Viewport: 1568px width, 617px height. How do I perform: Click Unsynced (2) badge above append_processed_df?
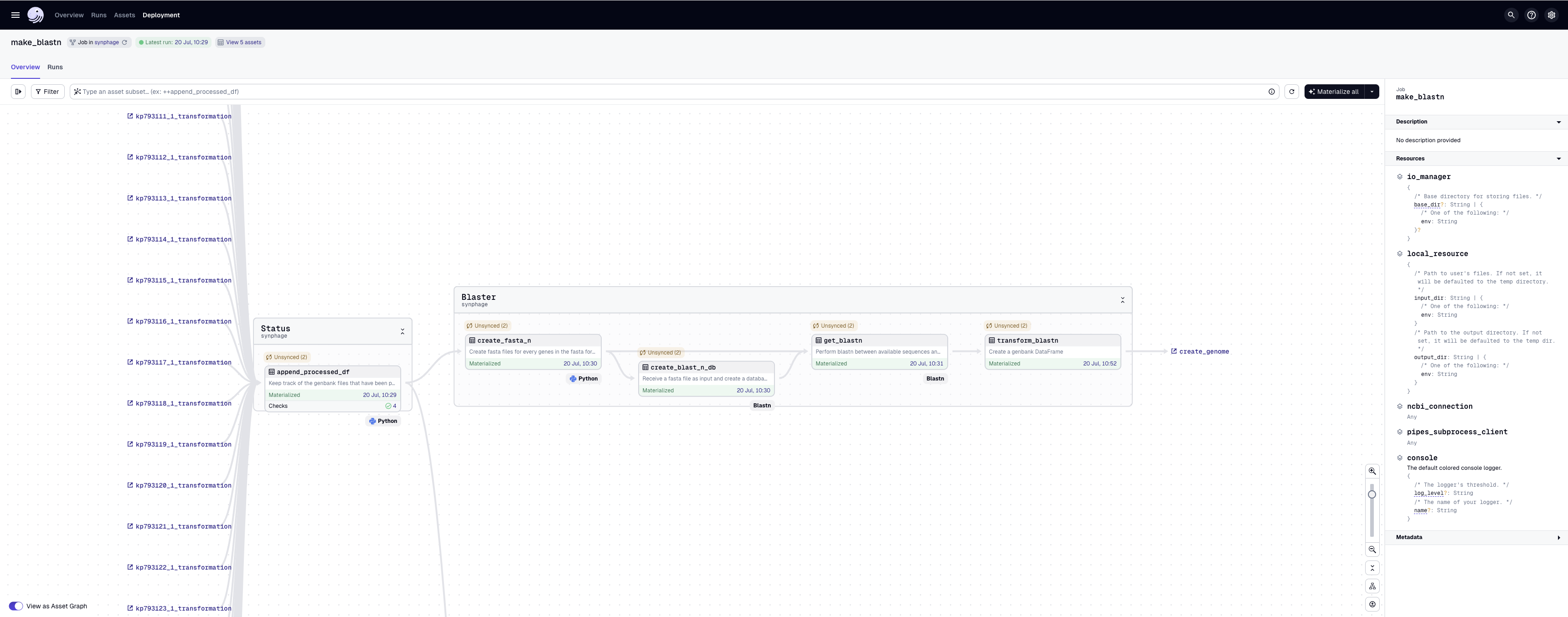(287, 357)
